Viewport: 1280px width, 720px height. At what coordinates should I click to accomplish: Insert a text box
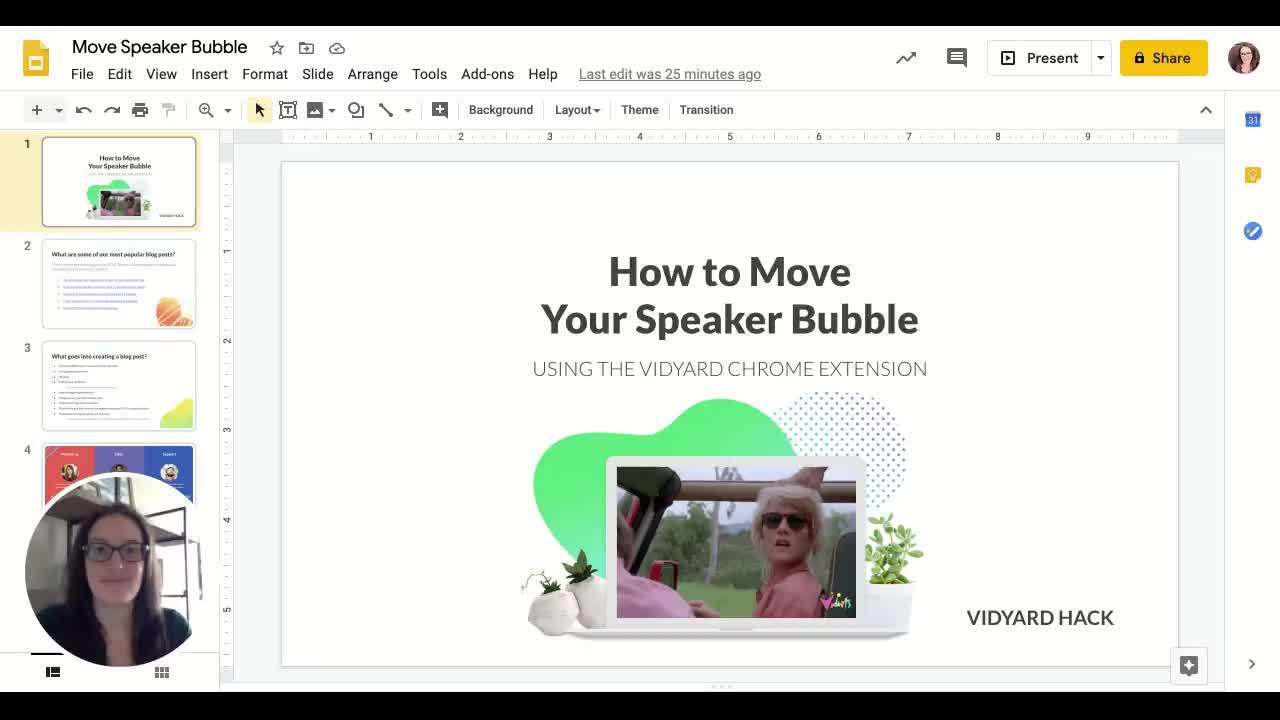288,110
